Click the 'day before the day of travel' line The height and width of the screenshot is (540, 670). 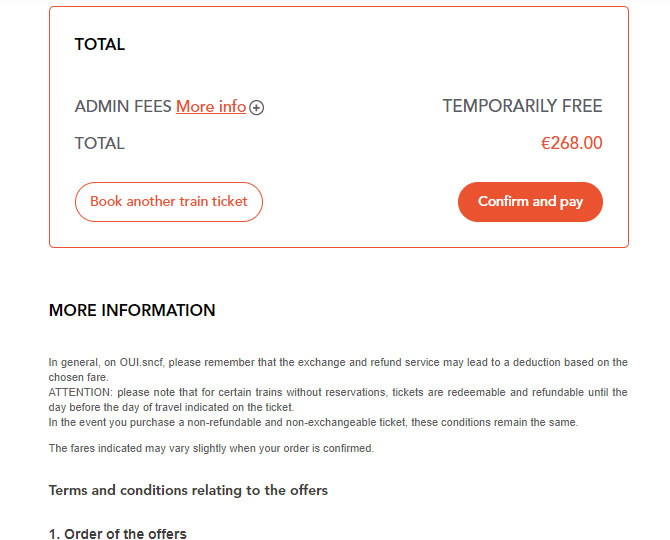(x=171, y=407)
